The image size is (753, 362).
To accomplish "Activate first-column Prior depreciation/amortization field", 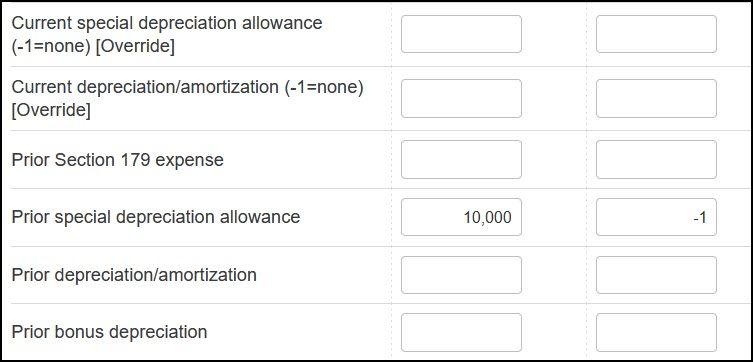I will 461,275.
